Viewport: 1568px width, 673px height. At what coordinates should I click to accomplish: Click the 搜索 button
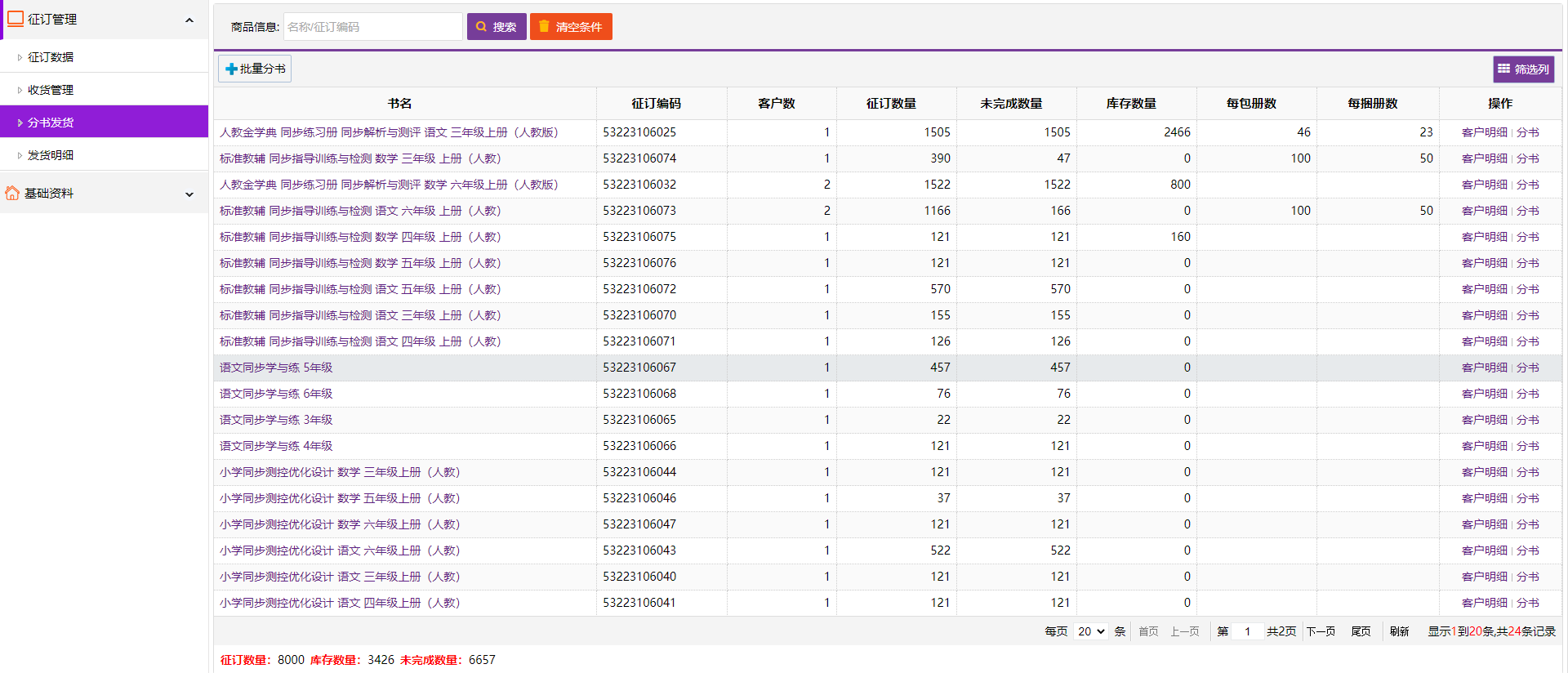pyautogui.click(x=497, y=27)
